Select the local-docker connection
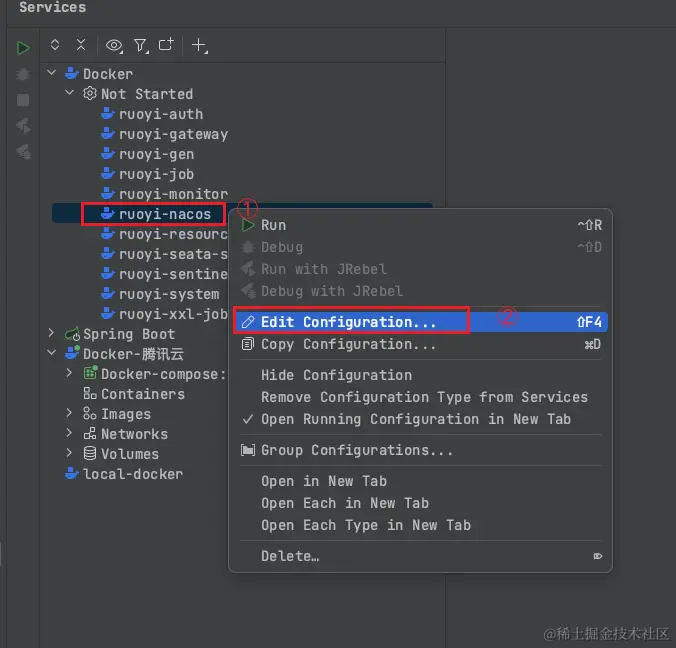Screen dimensions: 676x648 tap(132, 474)
